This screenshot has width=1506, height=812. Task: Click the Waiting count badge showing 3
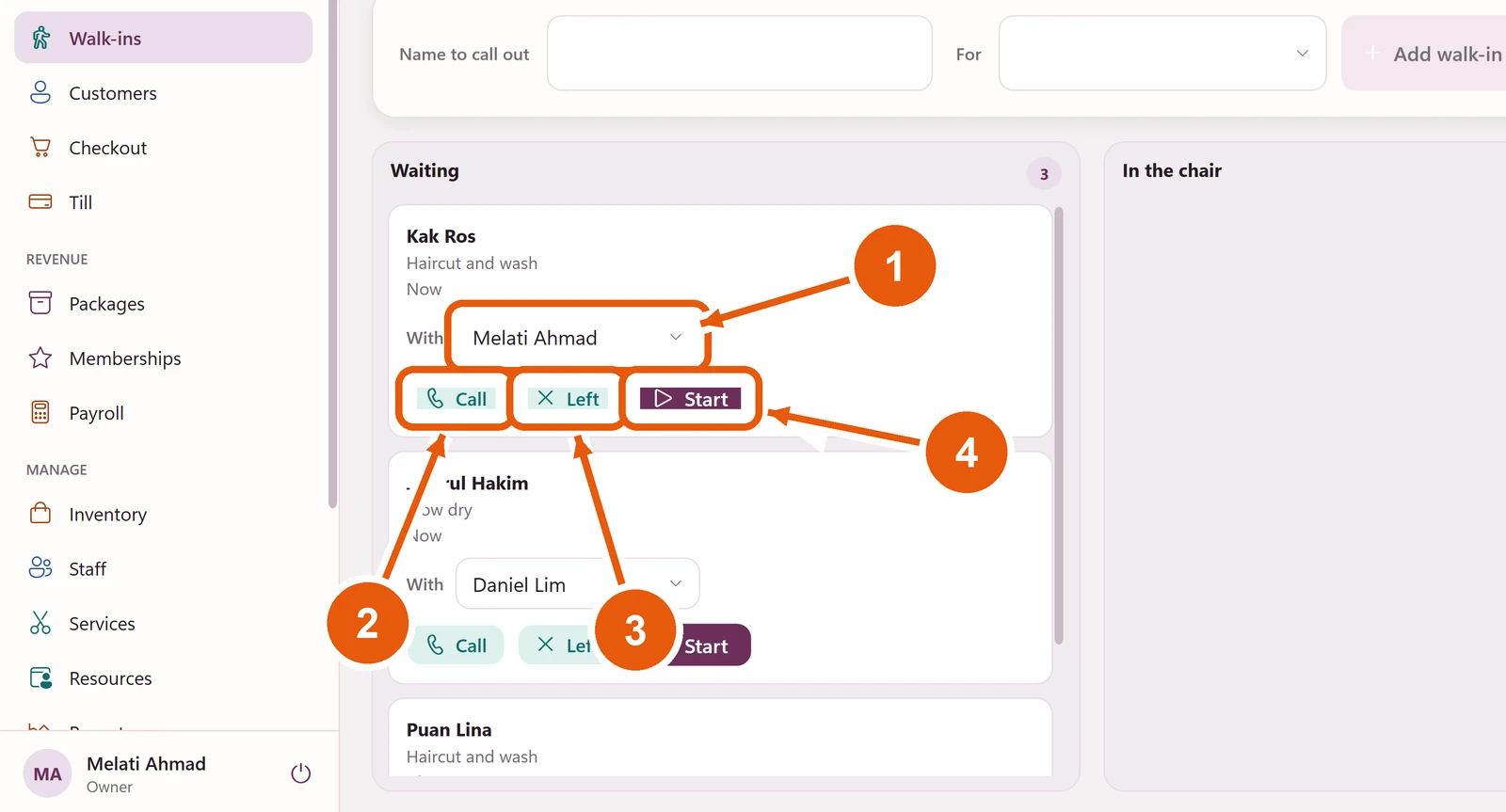1044,174
